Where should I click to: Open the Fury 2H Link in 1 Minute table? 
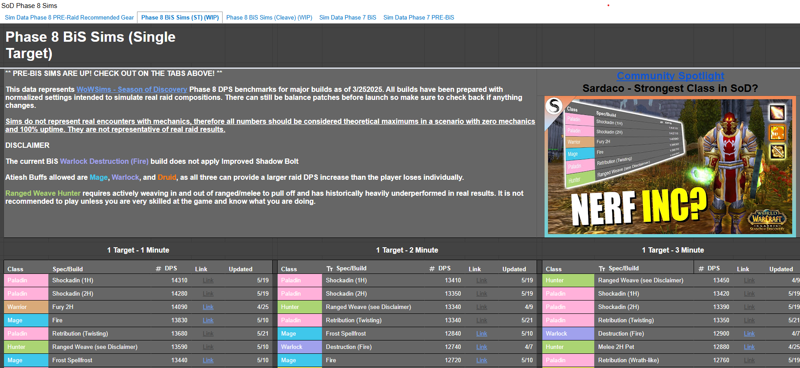[x=208, y=307]
